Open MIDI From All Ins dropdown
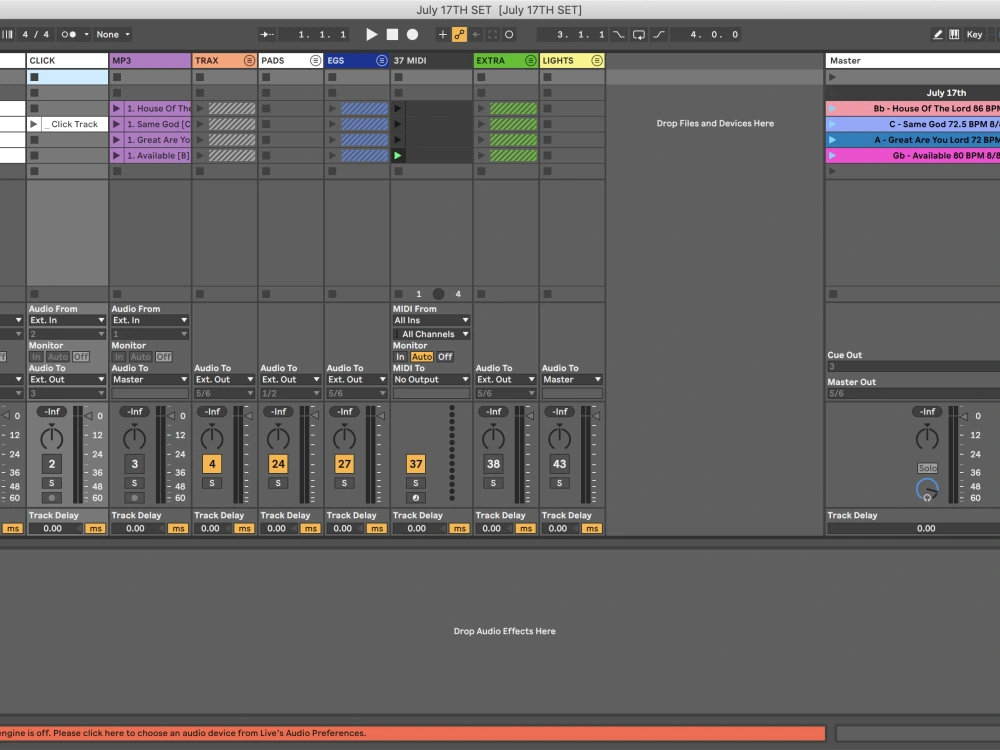The width and height of the screenshot is (1000, 750). 431,320
